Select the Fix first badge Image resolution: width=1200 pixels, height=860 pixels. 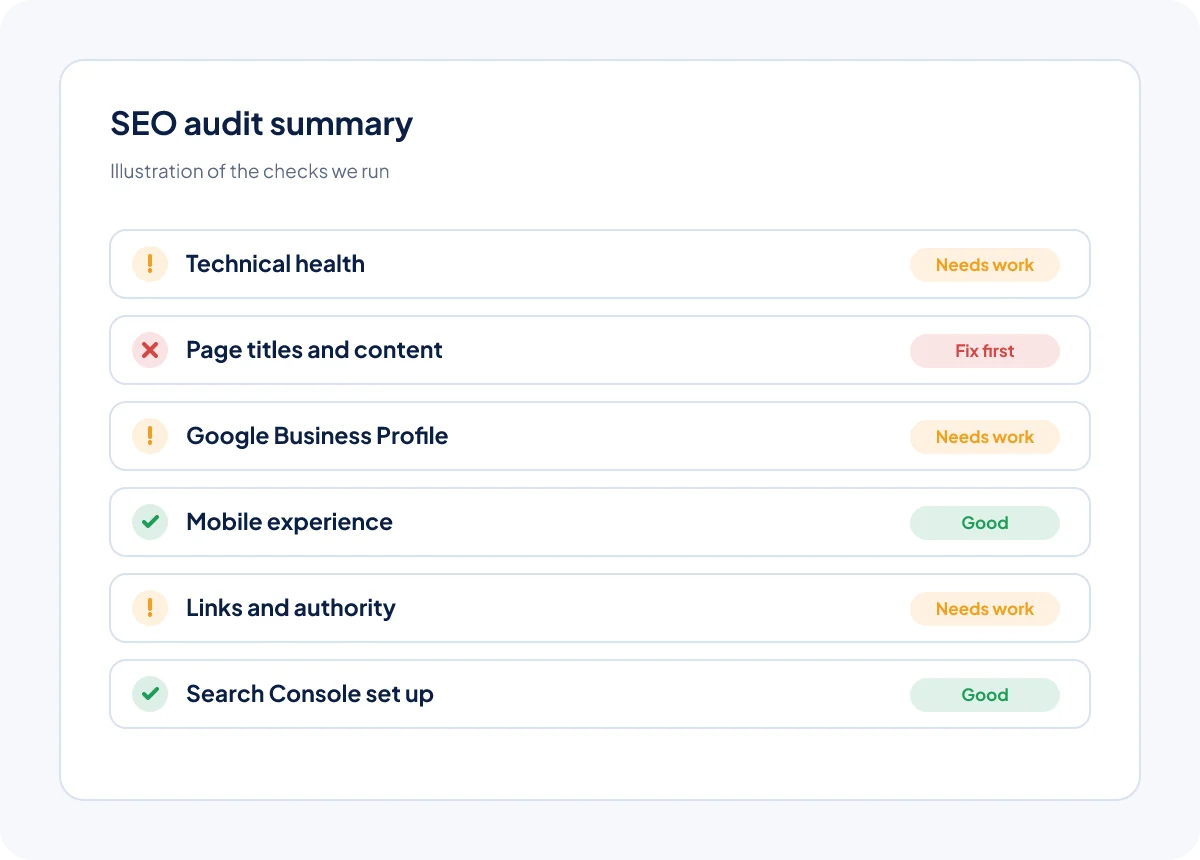point(985,351)
